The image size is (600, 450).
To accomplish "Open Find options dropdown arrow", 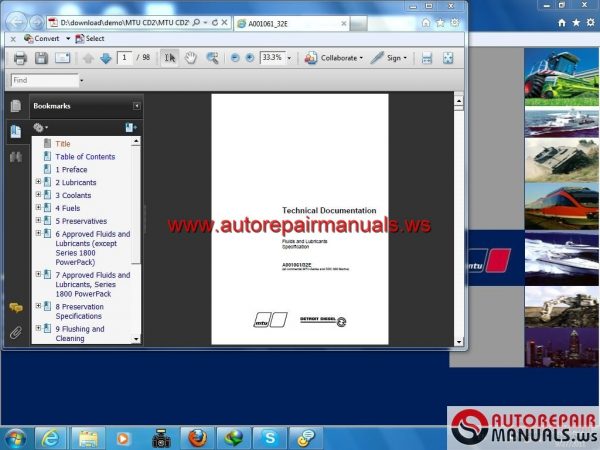I will [x=81, y=80].
